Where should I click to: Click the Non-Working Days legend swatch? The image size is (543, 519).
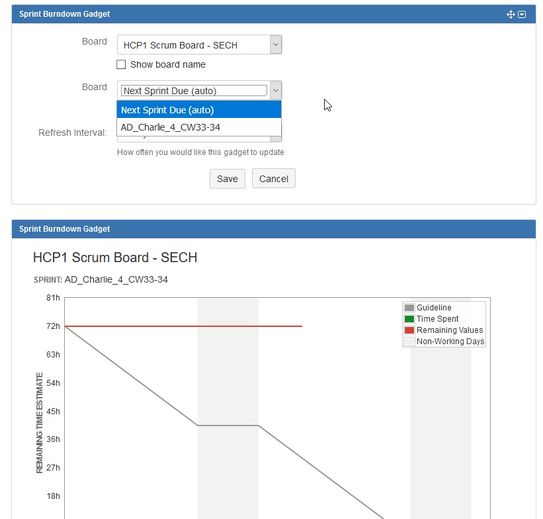(409, 341)
